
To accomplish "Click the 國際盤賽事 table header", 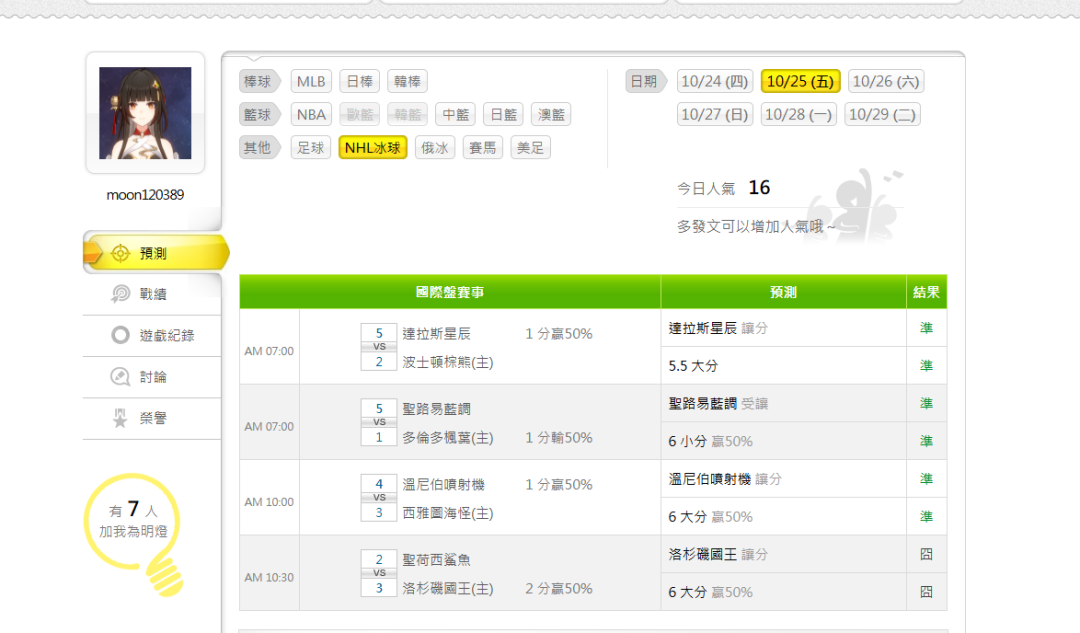I will pos(450,292).
